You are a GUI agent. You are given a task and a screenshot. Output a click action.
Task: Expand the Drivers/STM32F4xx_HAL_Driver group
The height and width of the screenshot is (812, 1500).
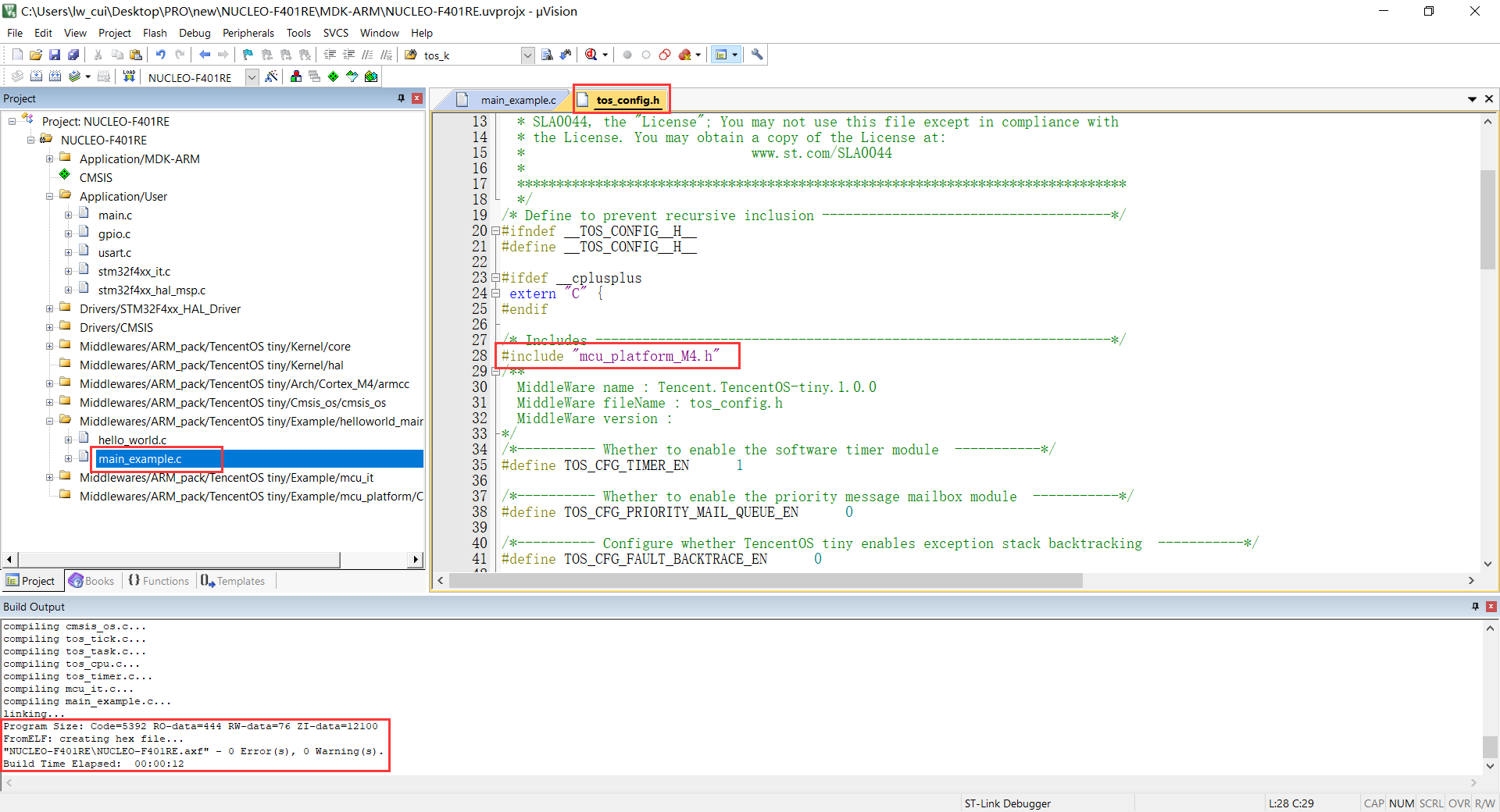point(50,309)
